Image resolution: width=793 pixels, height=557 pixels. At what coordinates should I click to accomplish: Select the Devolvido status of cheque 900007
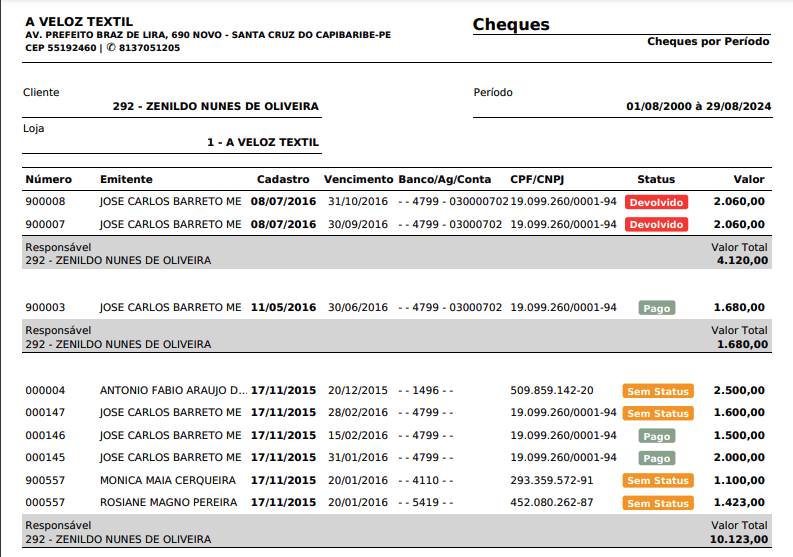(656, 225)
